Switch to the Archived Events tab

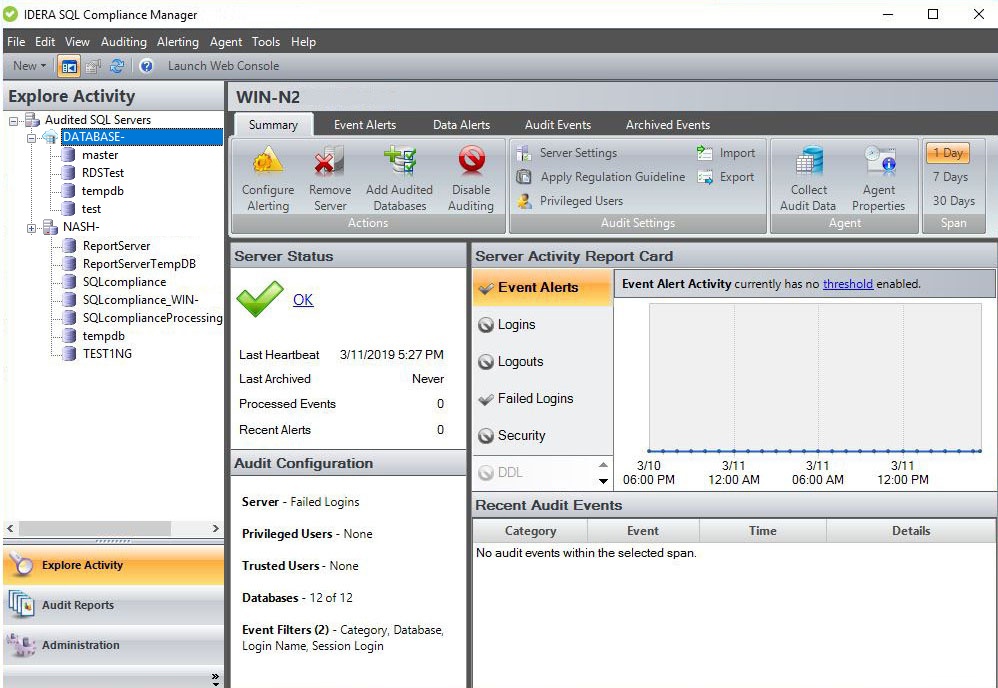[668, 125]
